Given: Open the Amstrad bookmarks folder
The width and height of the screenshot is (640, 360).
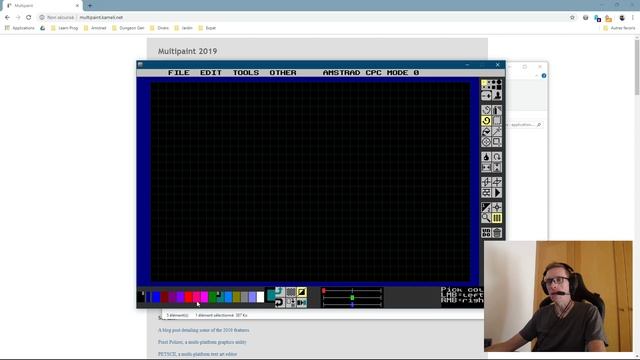Looking at the screenshot, I should tap(95, 28).
